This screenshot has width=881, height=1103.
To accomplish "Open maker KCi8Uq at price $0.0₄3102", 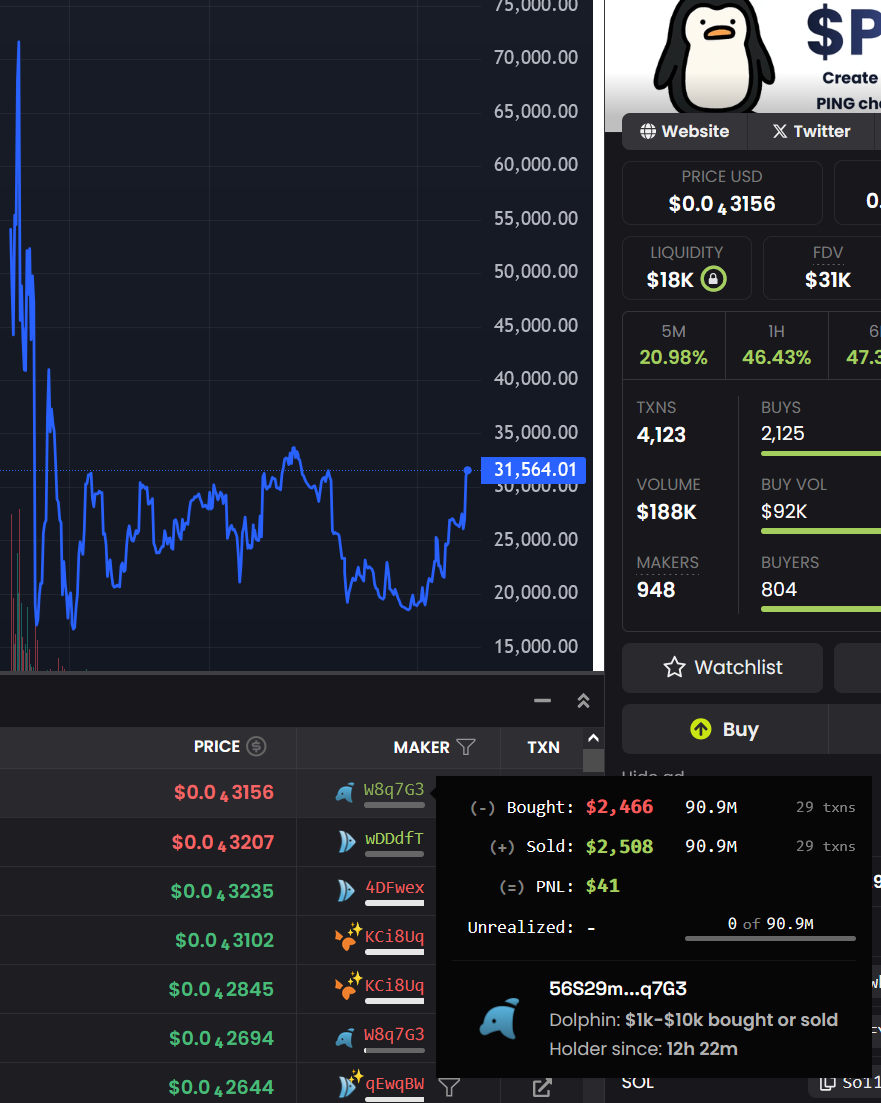I will (x=394, y=936).
